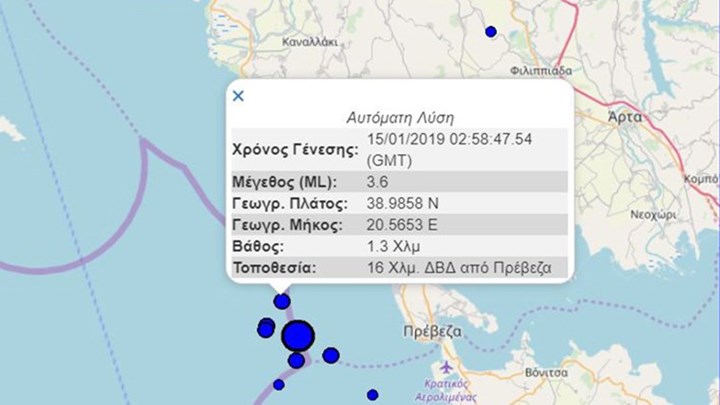Click the Γεωγρ. Πλάτος label
The image size is (720, 405).
pos(290,203)
